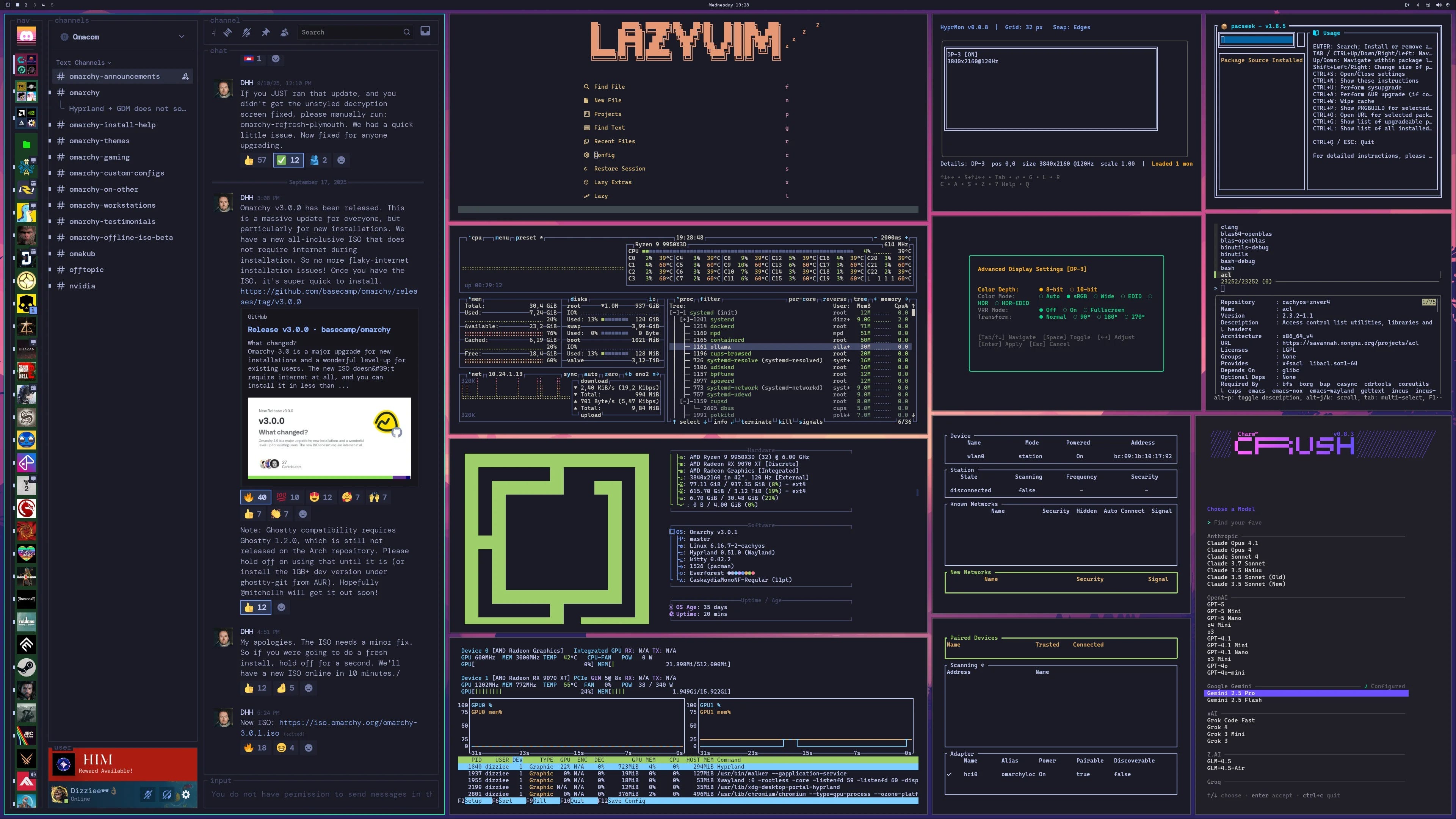Collapse the Text Channels category
The image size is (1456, 819).
pyautogui.click(x=108, y=63)
